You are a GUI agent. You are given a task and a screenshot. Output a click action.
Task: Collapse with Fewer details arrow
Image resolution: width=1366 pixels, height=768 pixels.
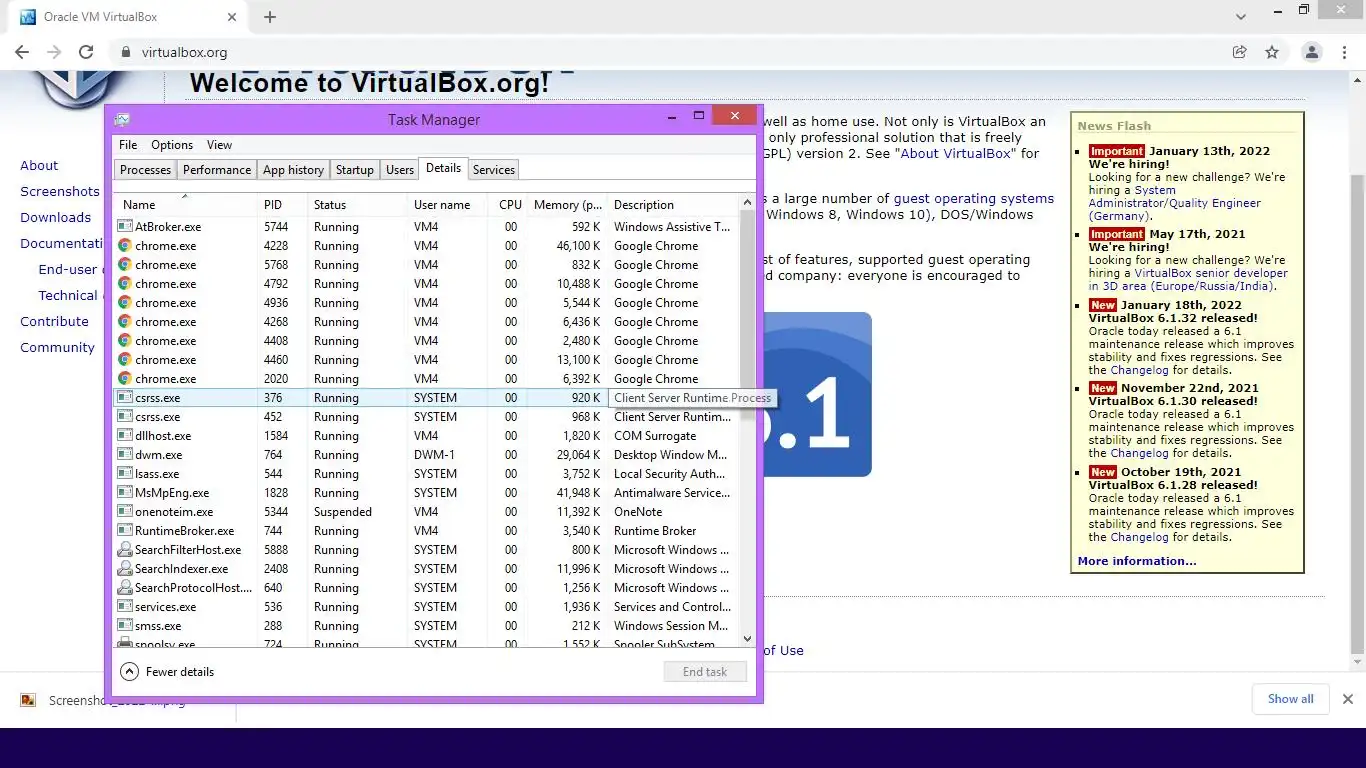click(x=129, y=672)
